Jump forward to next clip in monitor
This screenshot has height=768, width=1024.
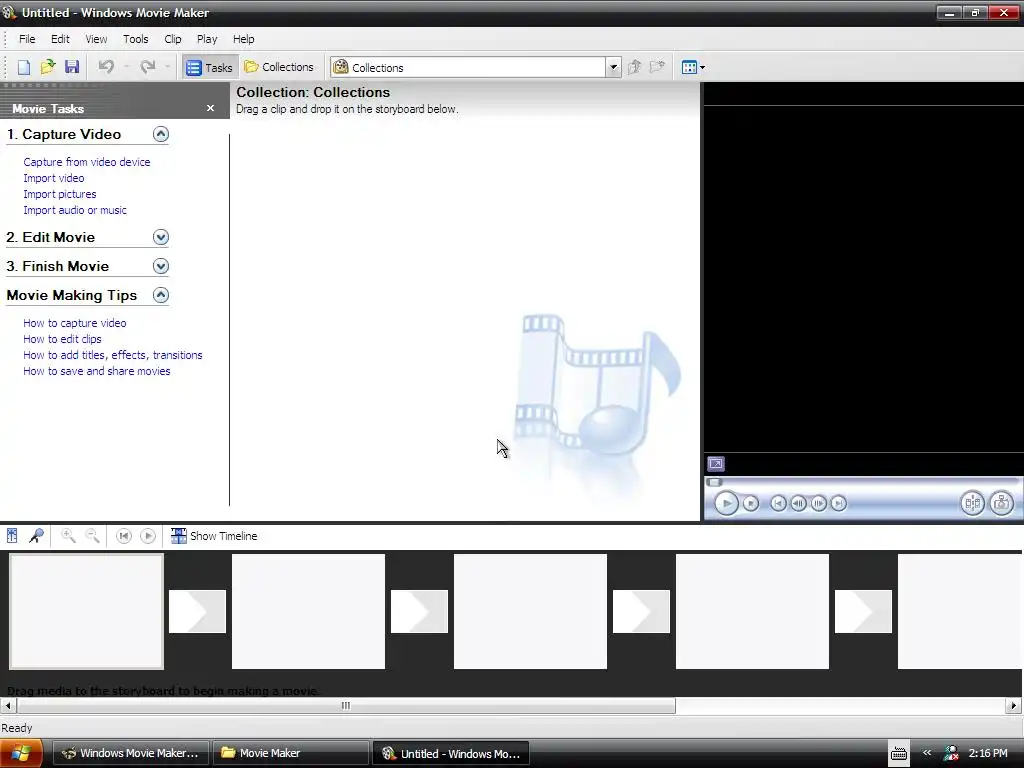(839, 504)
